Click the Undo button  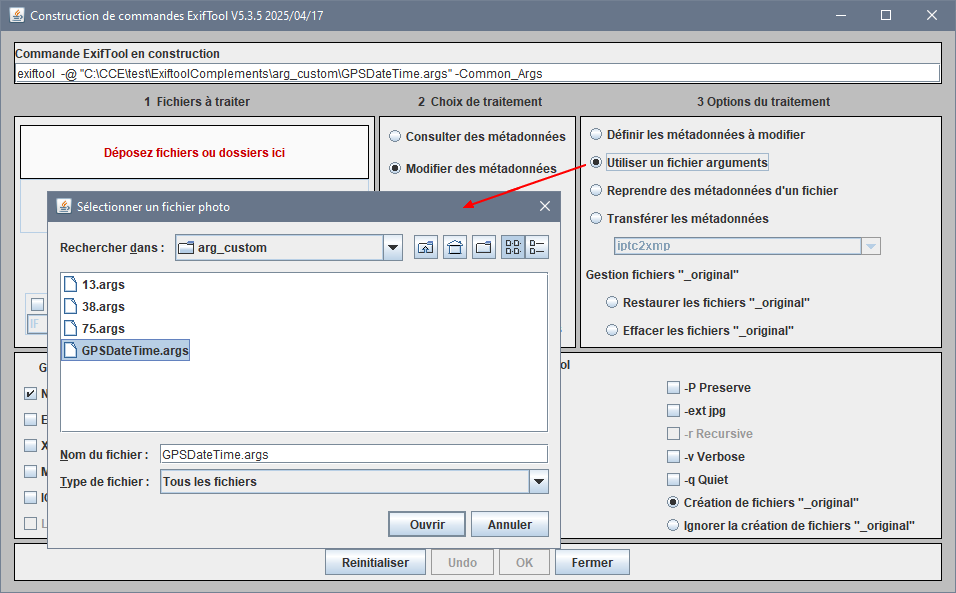click(x=462, y=563)
